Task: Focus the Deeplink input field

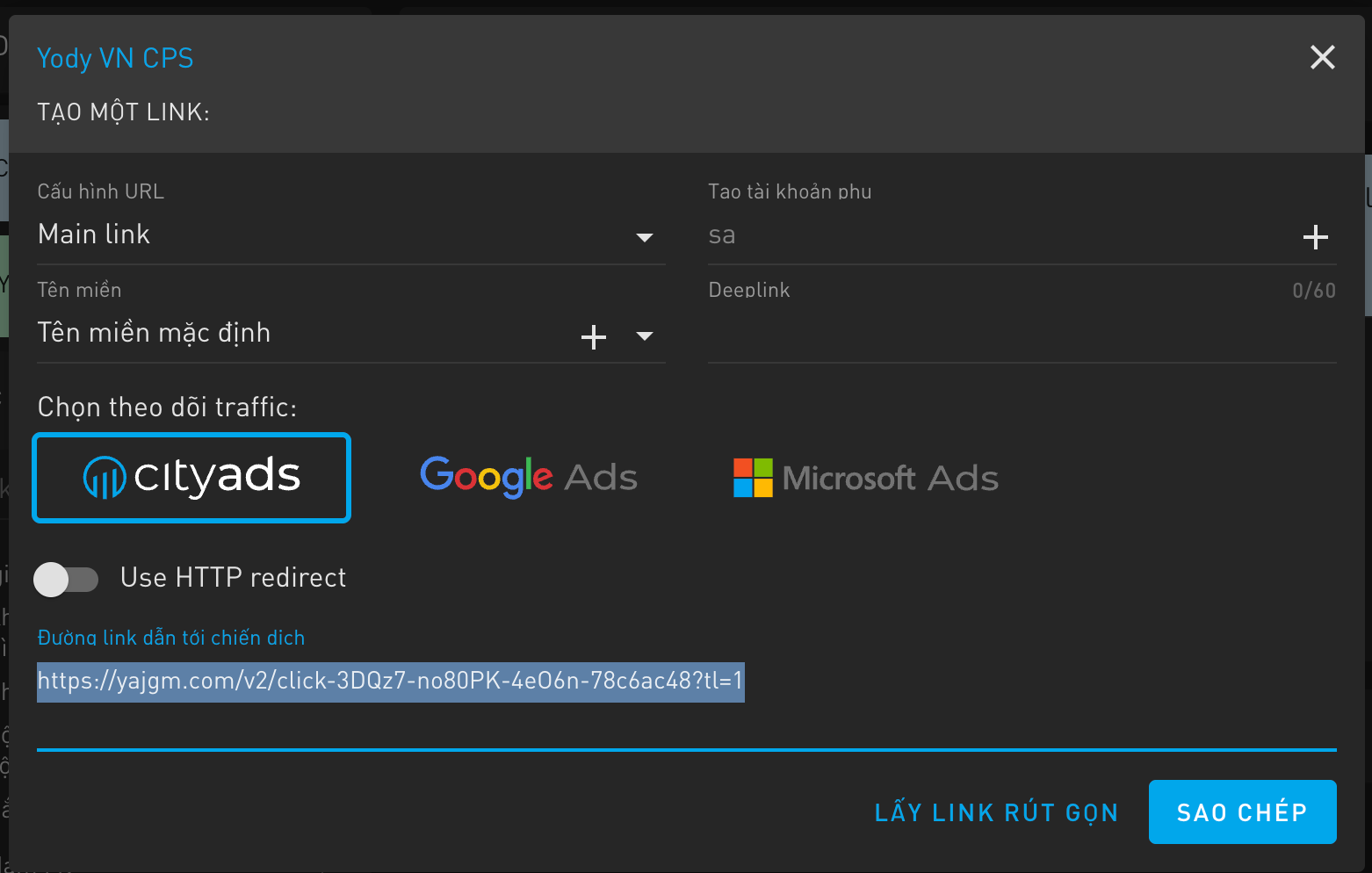Action: click(x=1019, y=335)
